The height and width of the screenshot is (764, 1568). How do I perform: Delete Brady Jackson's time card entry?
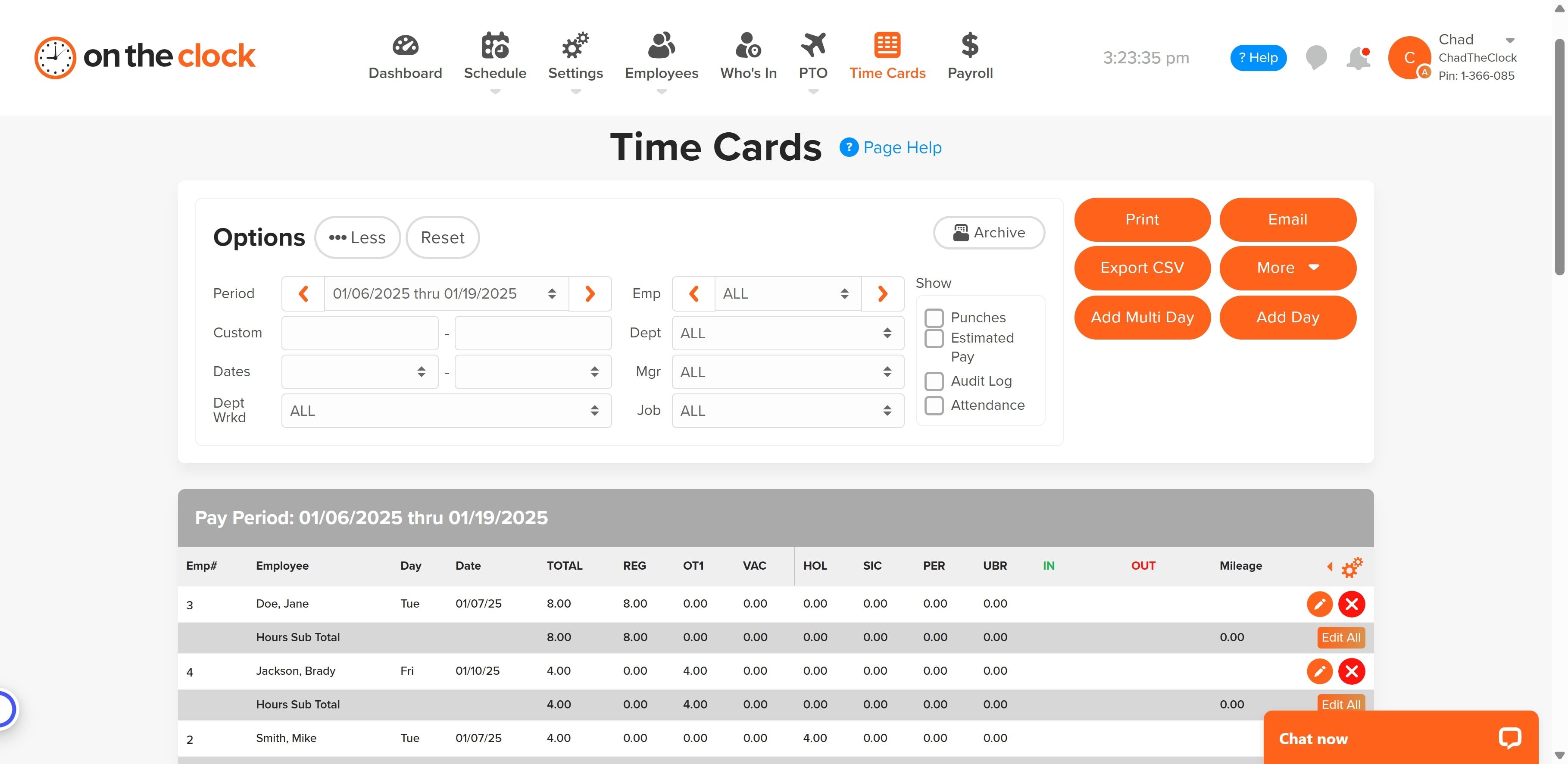(1351, 671)
